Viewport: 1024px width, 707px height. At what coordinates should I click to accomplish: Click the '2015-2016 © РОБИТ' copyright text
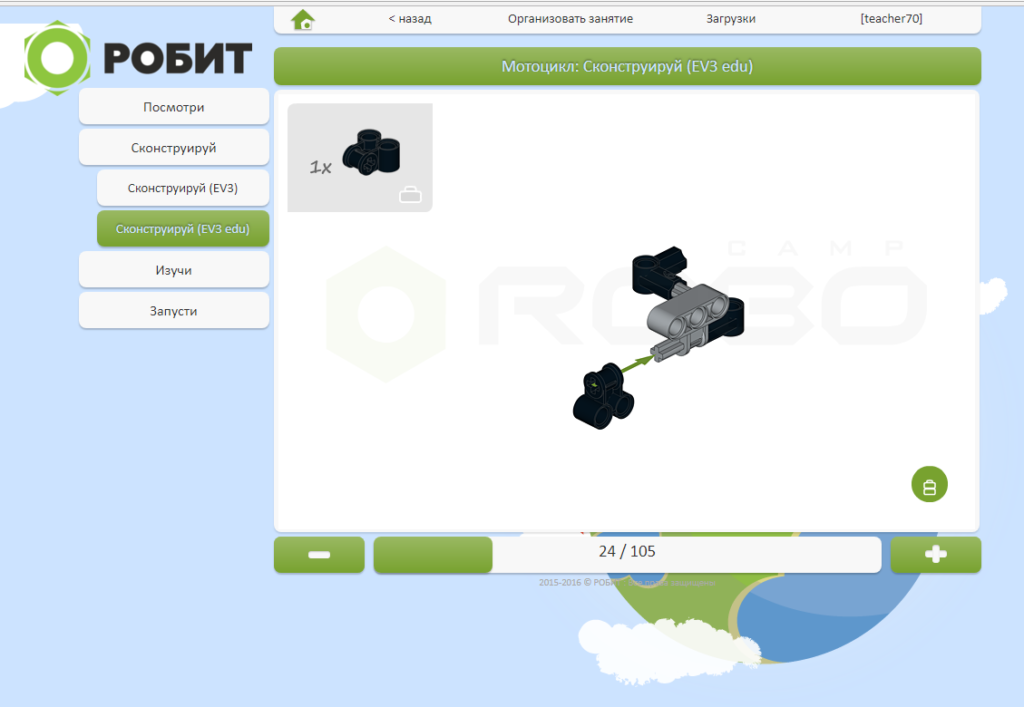[x=627, y=582]
